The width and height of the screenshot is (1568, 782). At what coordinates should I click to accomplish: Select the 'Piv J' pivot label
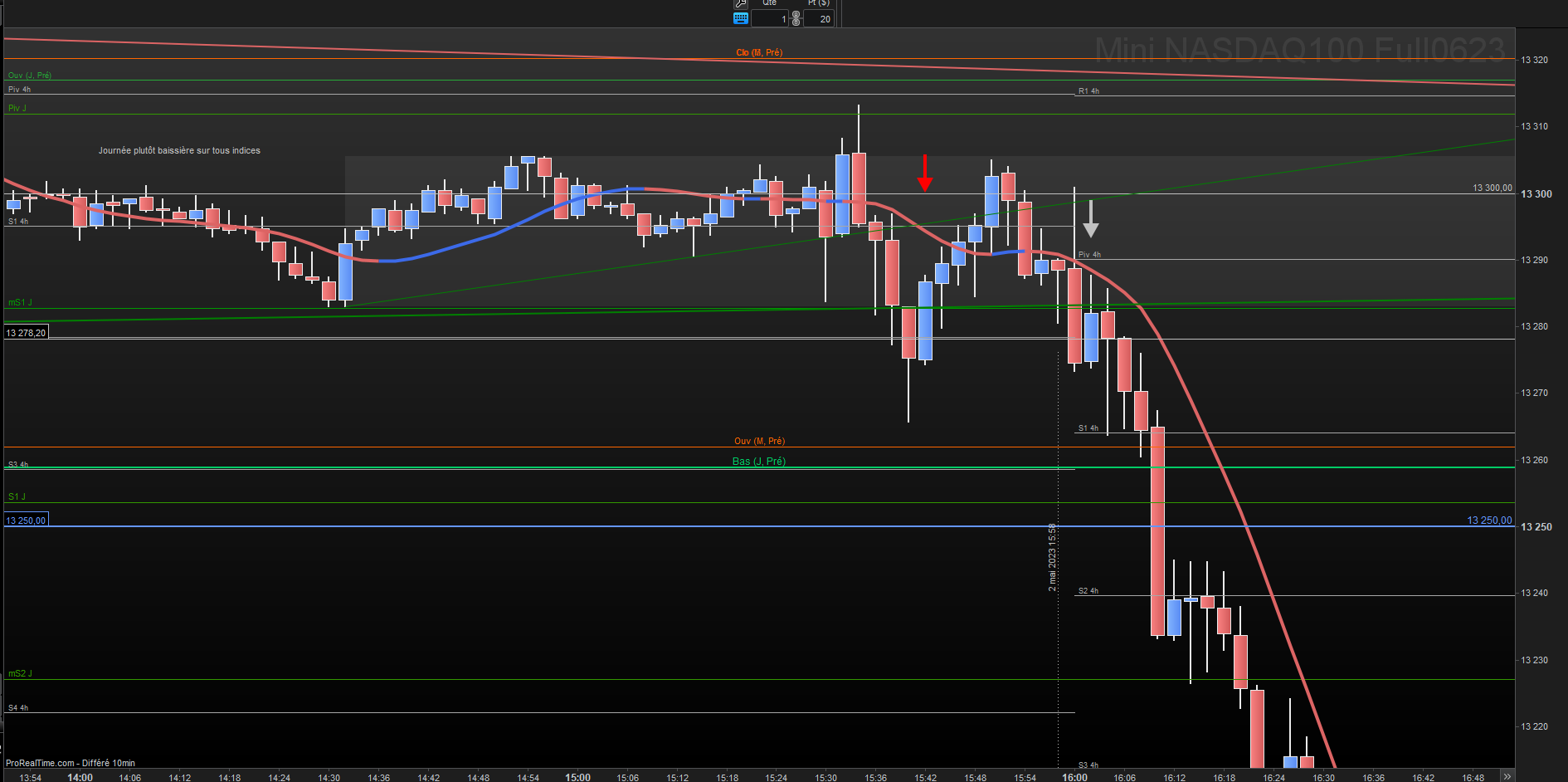[x=17, y=108]
